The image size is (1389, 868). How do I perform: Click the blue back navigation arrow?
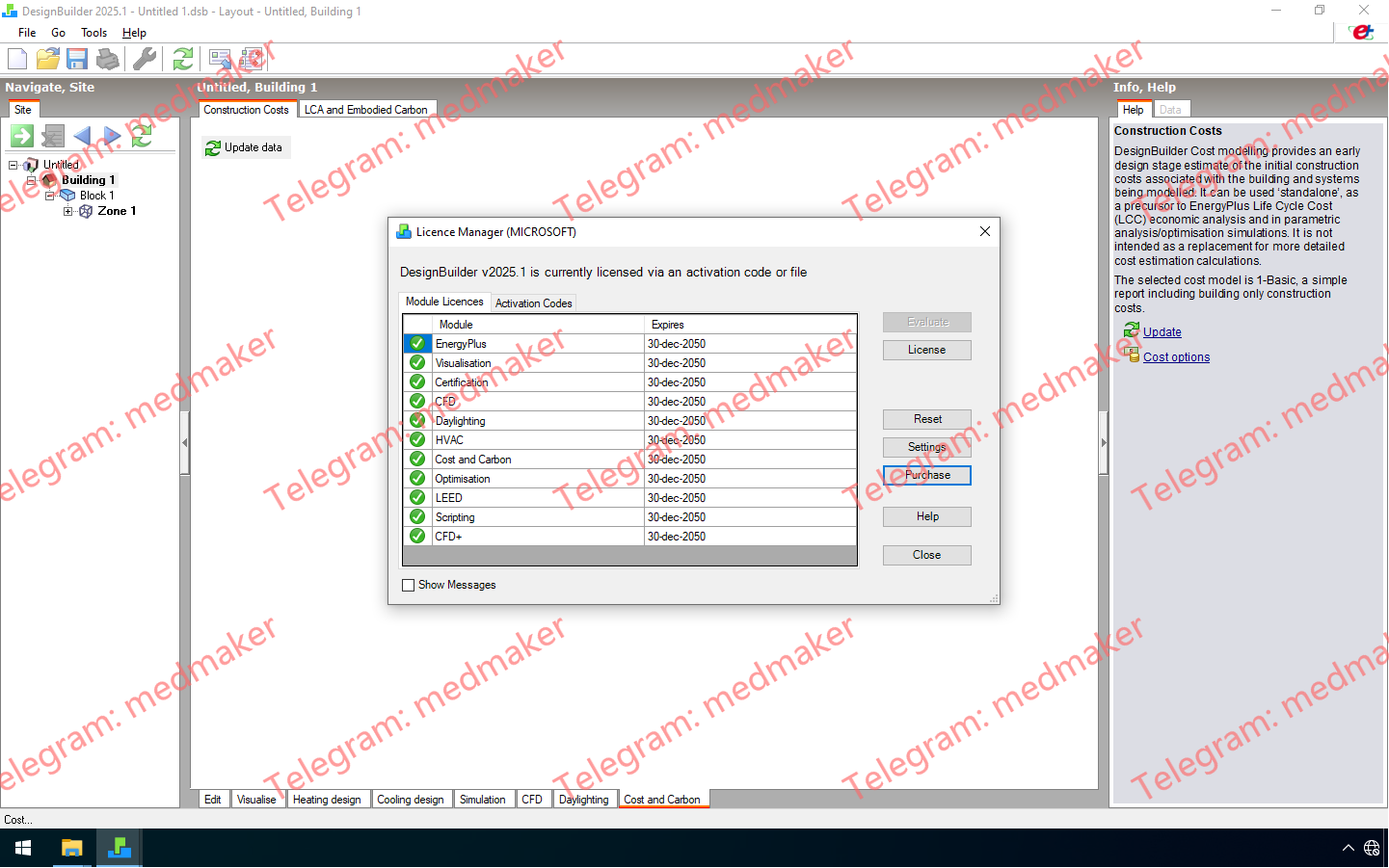[83, 136]
